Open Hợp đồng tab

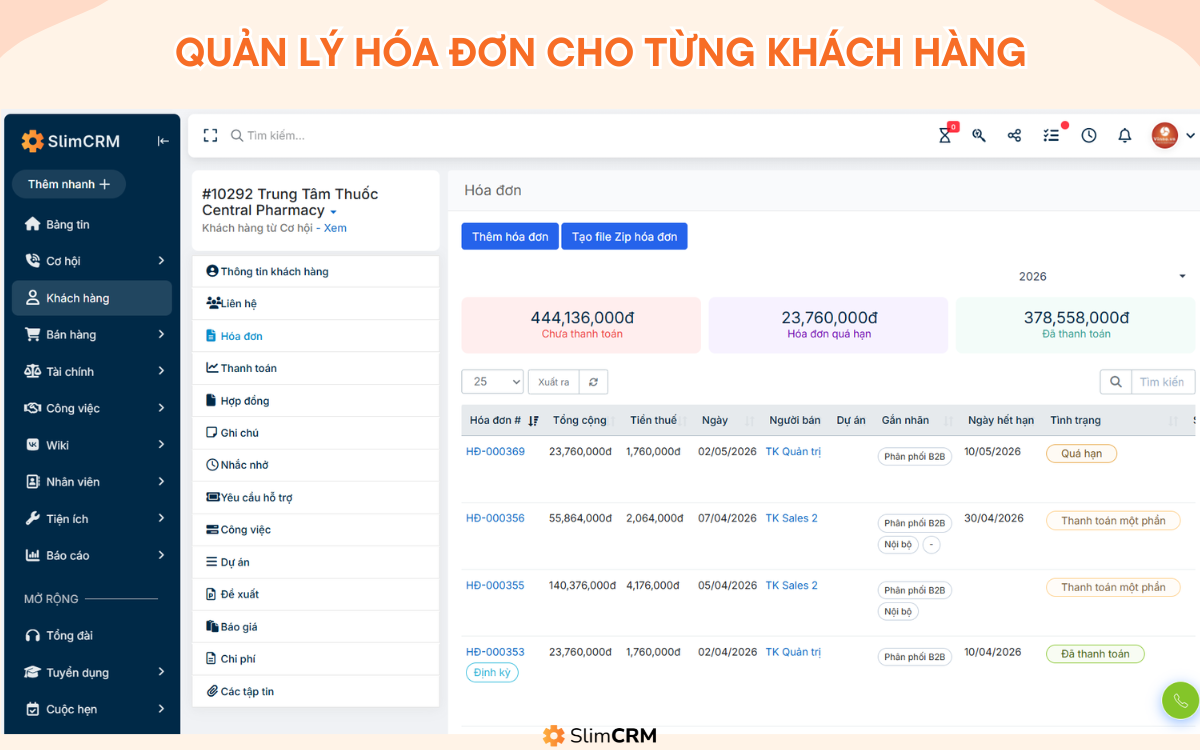click(315, 400)
